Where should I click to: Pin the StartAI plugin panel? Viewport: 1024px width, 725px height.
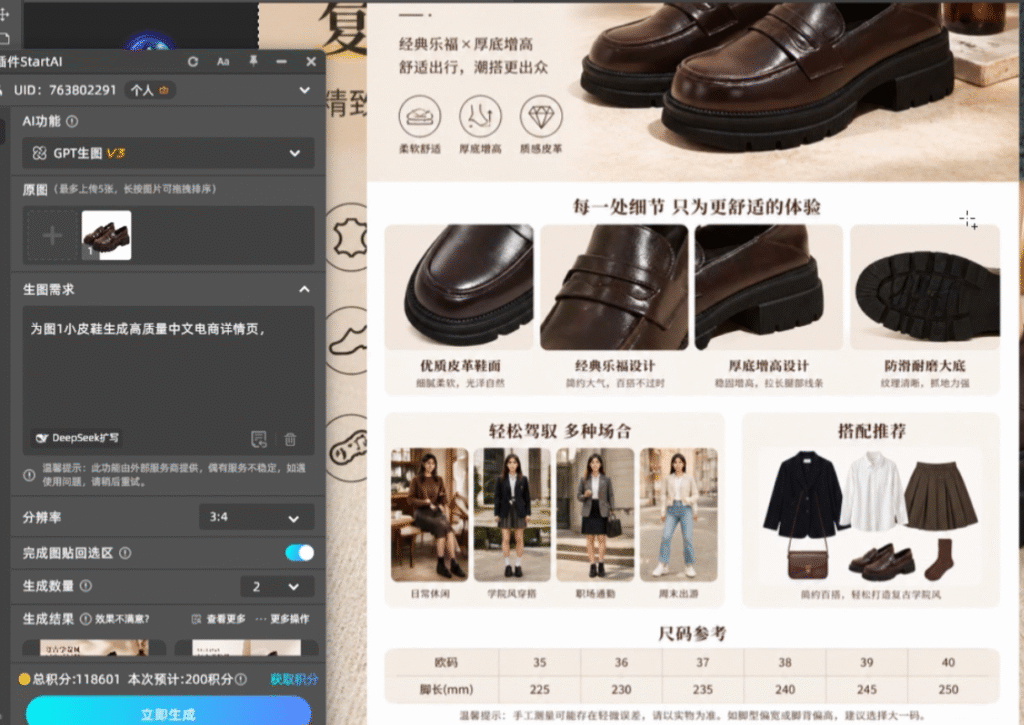pyautogui.click(x=254, y=62)
